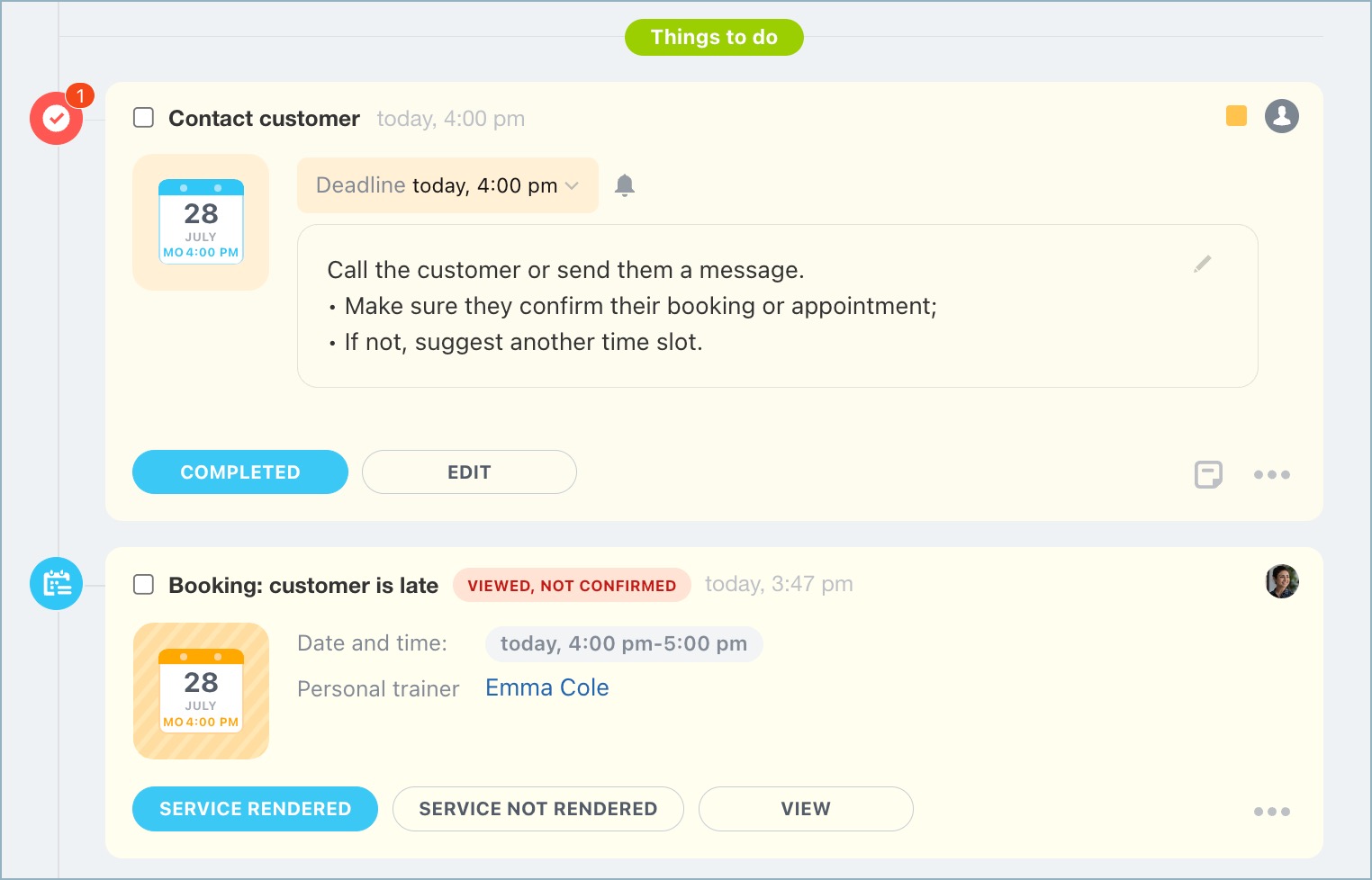
Task: Click the blue booking calendar timeline icon
Action: coord(56,584)
